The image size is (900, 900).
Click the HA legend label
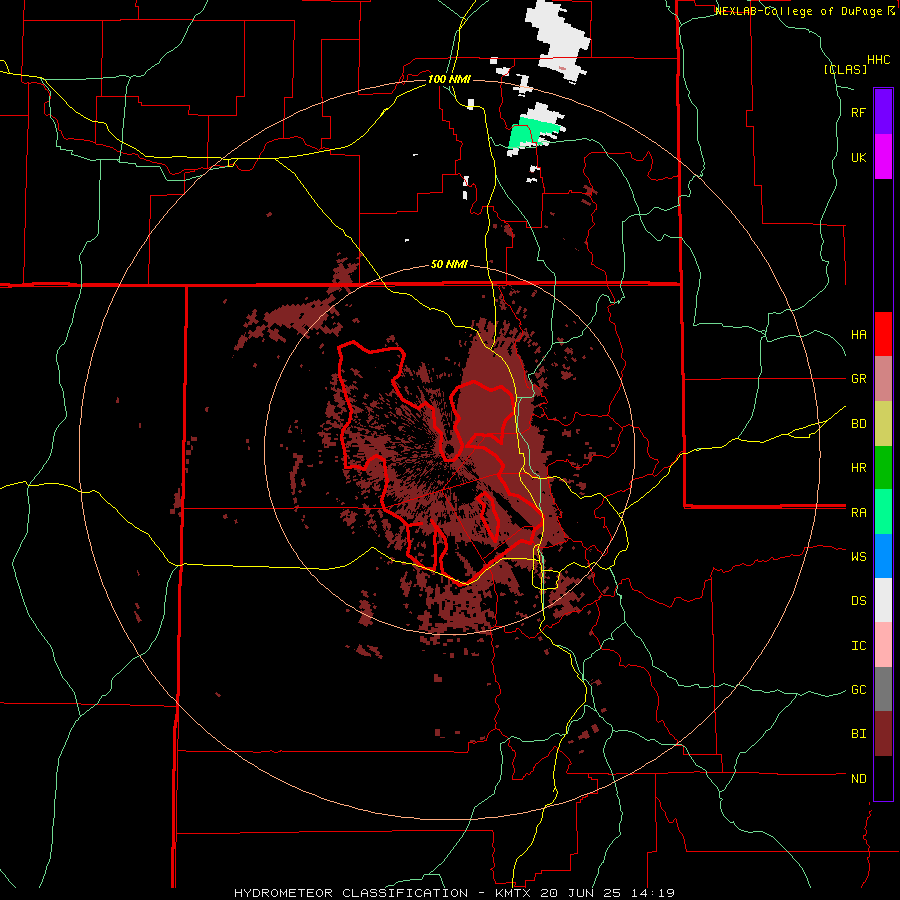tap(858, 335)
